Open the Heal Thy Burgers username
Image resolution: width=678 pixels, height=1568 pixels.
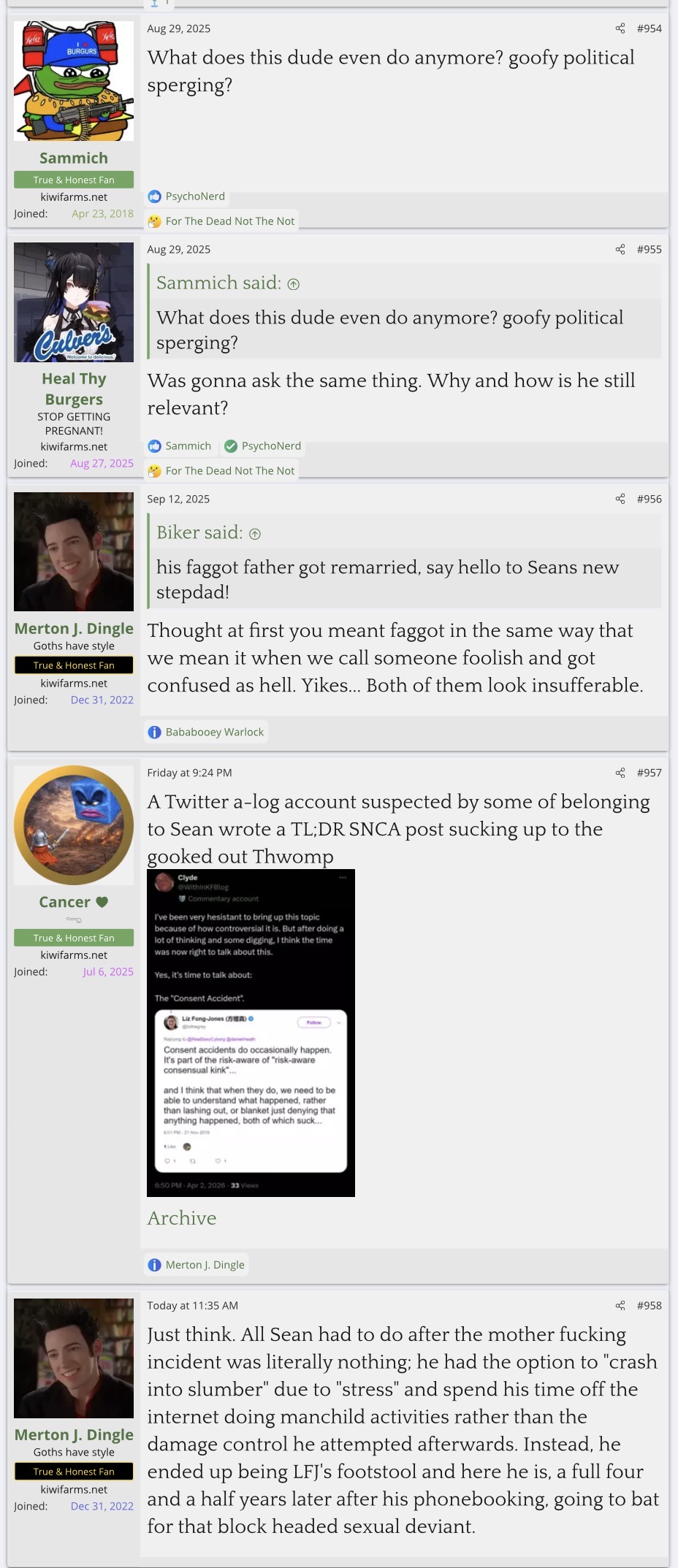pos(74,389)
